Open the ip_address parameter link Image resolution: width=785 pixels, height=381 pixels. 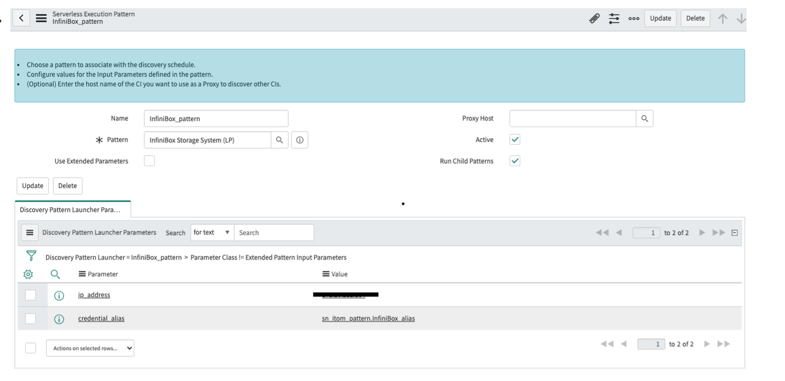point(94,295)
